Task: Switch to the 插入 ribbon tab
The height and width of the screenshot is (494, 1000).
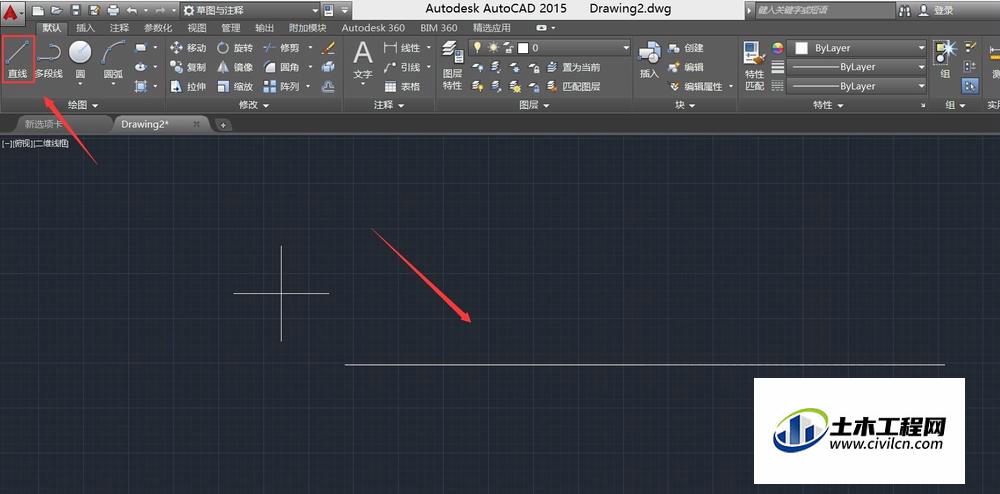Action: (x=85, y=28)
